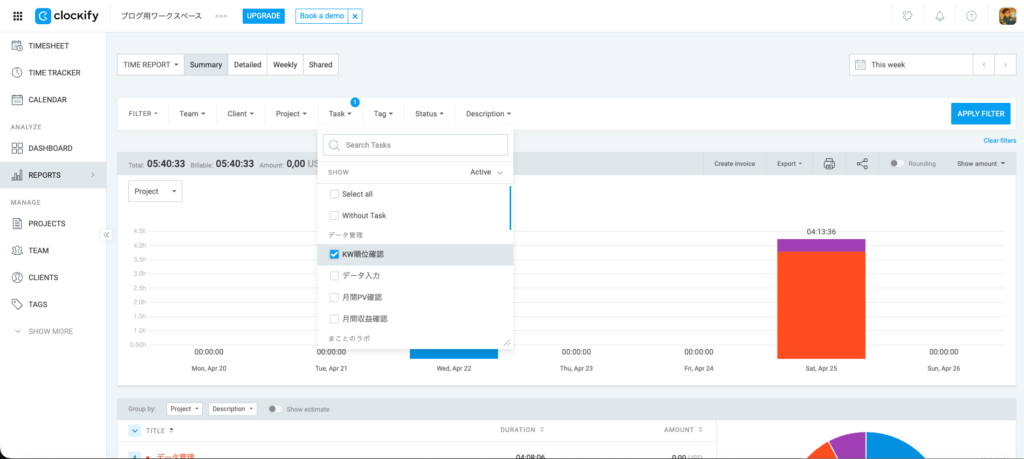The height and width of the screenshot is (459, 1024).
Task: Click the print report icon
Action: (x=829, y=163)
